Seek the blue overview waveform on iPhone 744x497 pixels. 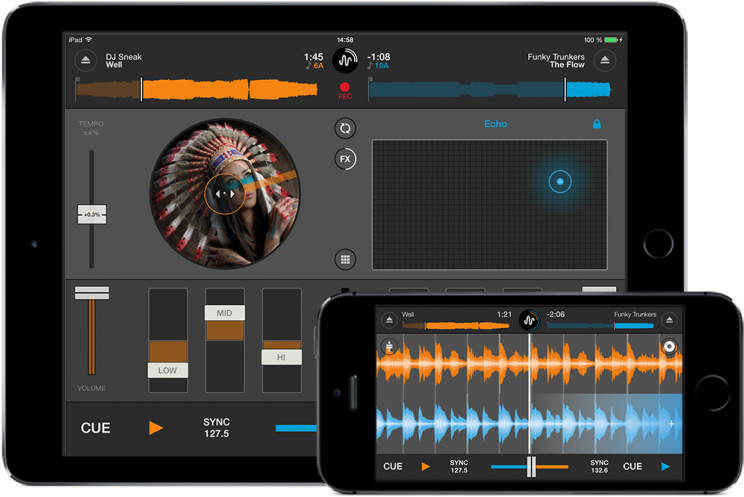pyautogui.click(x=601, y=326)
